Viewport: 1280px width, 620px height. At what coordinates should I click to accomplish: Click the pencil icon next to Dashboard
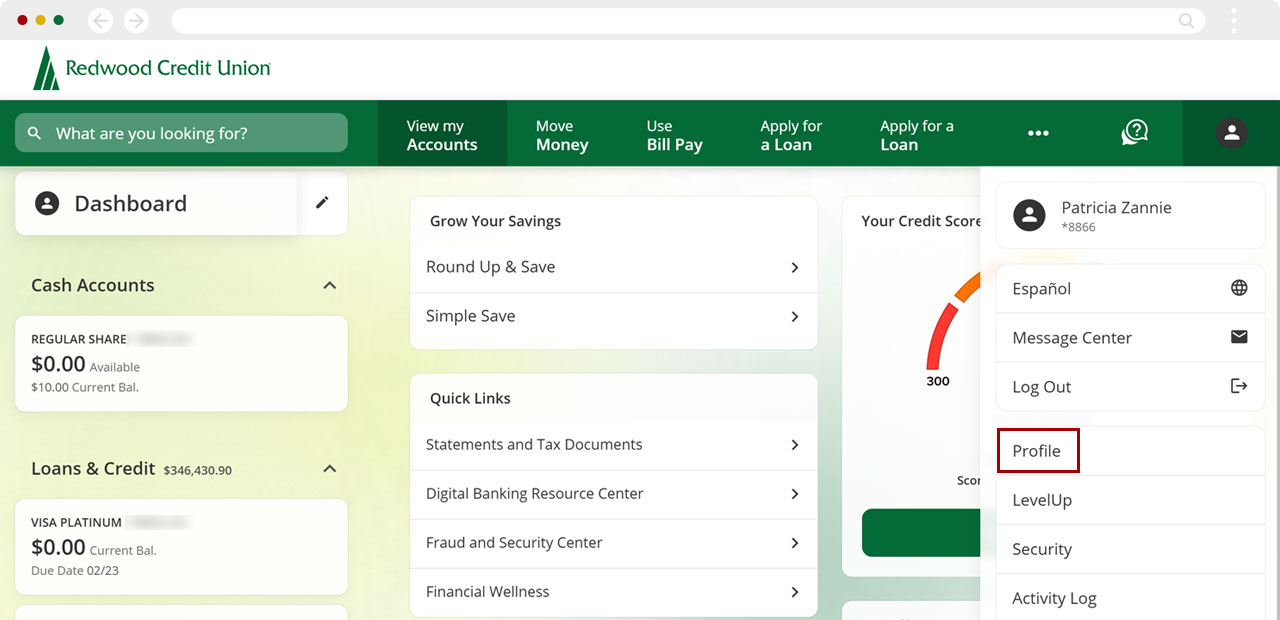[322, 202]
